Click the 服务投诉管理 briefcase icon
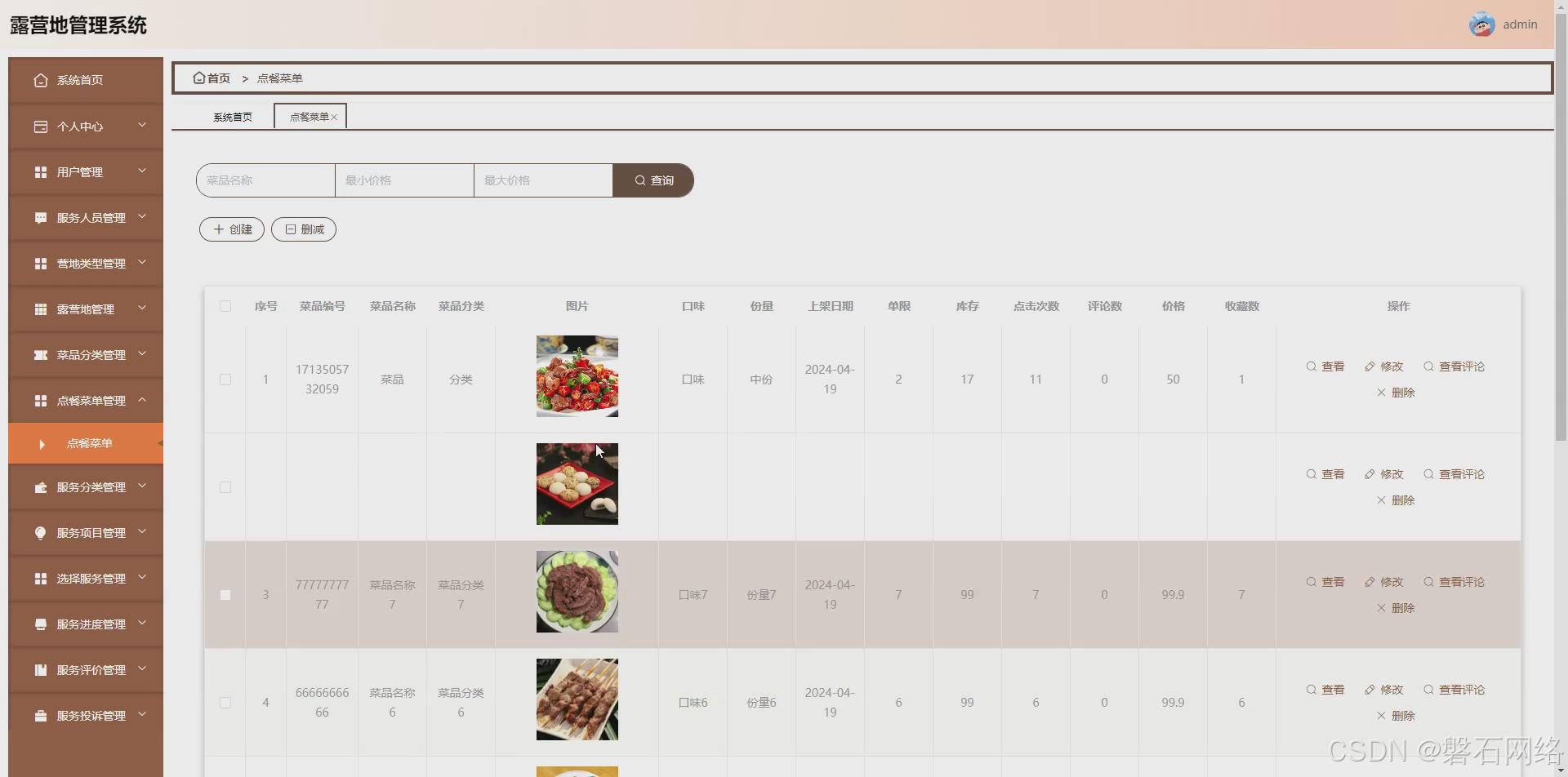Viewport: 1568px width, 777px height. click(41, 716)
